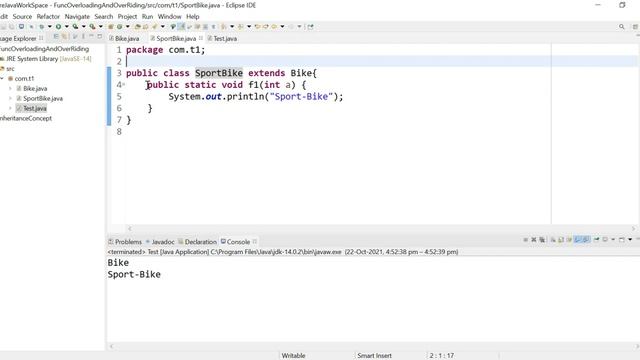The height and width of the screenshot is (360, 640).
Task: Click the Open Terminal monitor icon
Action: [x=21, y=27]
